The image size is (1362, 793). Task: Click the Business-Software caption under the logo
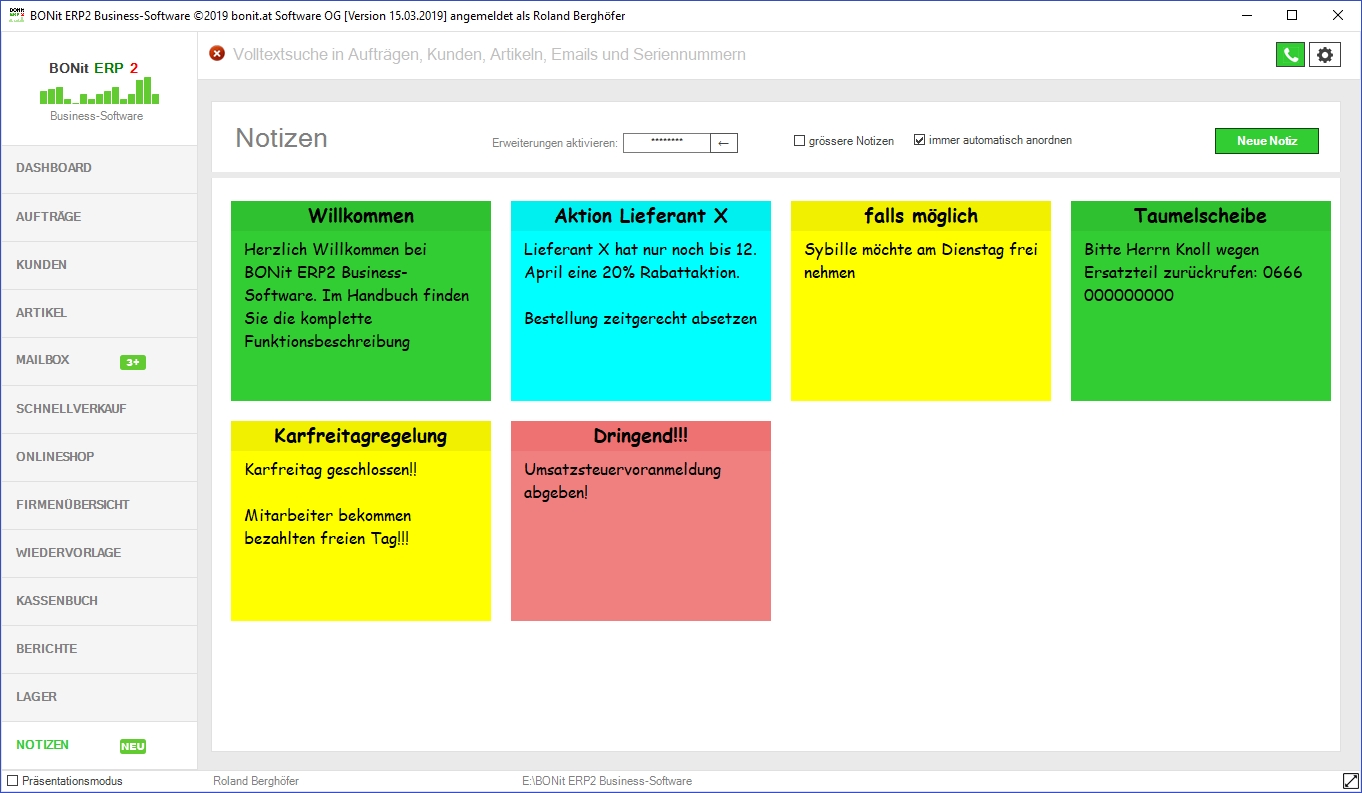97,116
